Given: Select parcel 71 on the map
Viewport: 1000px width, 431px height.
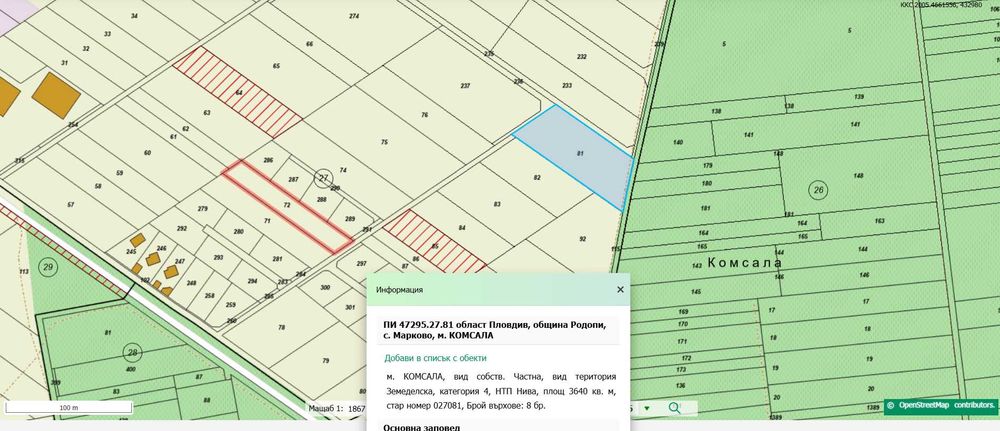Looking at the screenshot, I should [267, 221].
